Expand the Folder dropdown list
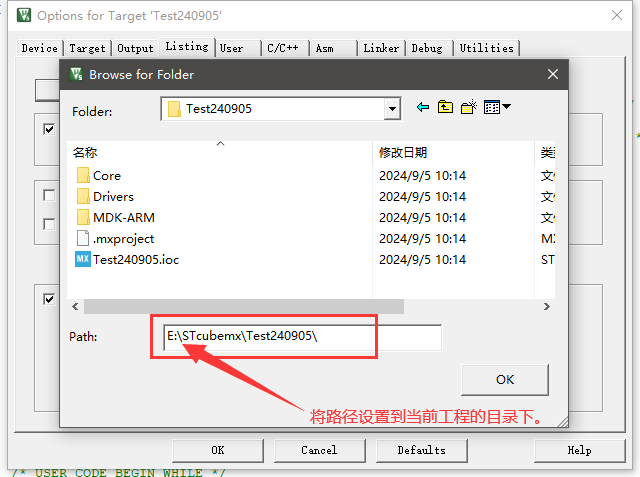640x477 pixels. tap(392, 109)
